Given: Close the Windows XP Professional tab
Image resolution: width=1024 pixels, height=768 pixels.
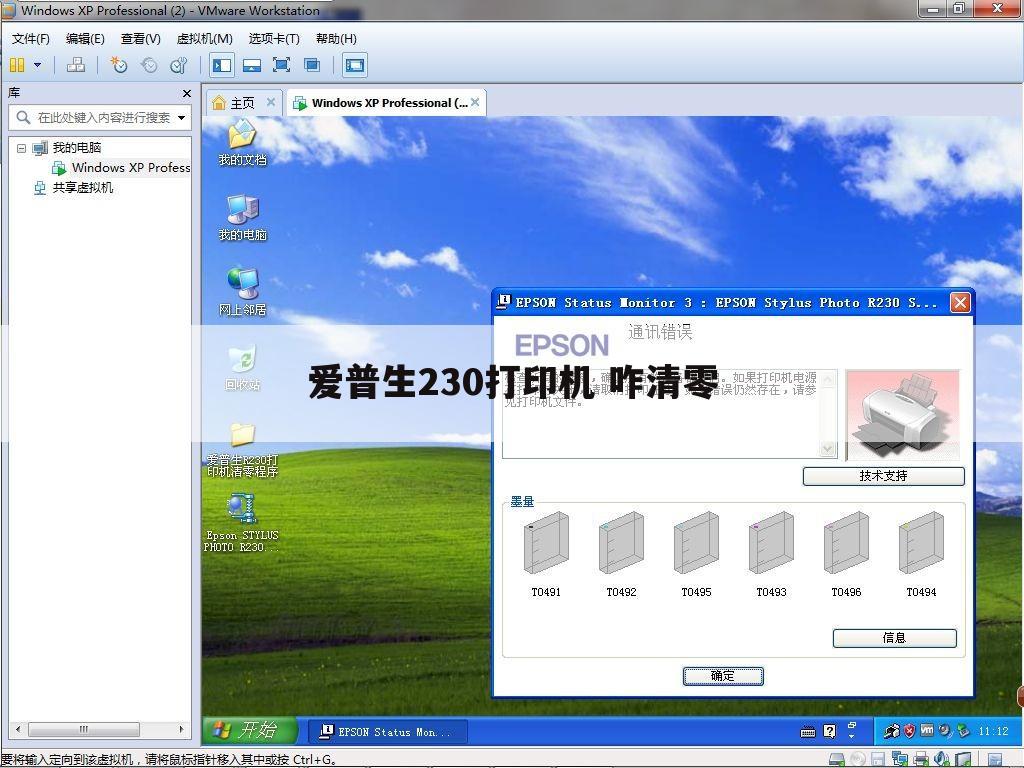Looking at the screenshot, I should point(475,103).
